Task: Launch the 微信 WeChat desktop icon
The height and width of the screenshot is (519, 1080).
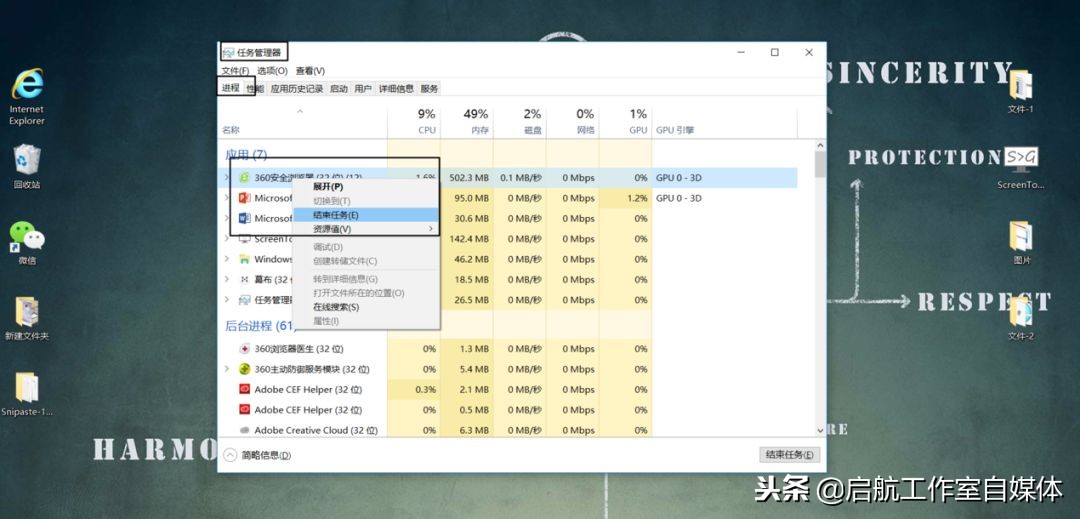Action: [27, 242]
